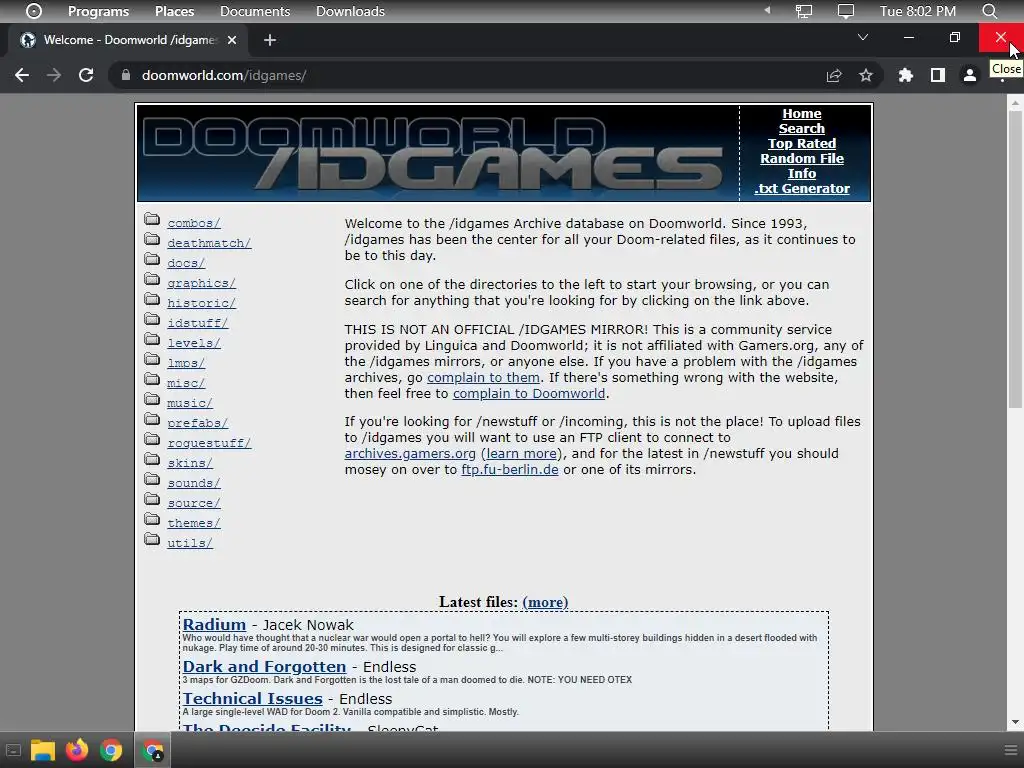Follow the 'complain to Doomworld' link
1024x768 pixels.
coord(529,394)
